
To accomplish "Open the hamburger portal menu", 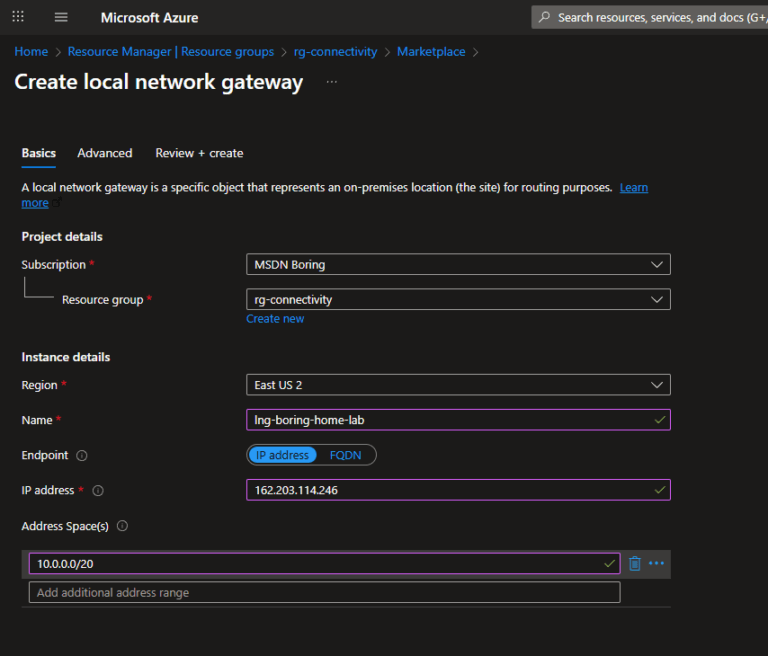I will 61,17.
